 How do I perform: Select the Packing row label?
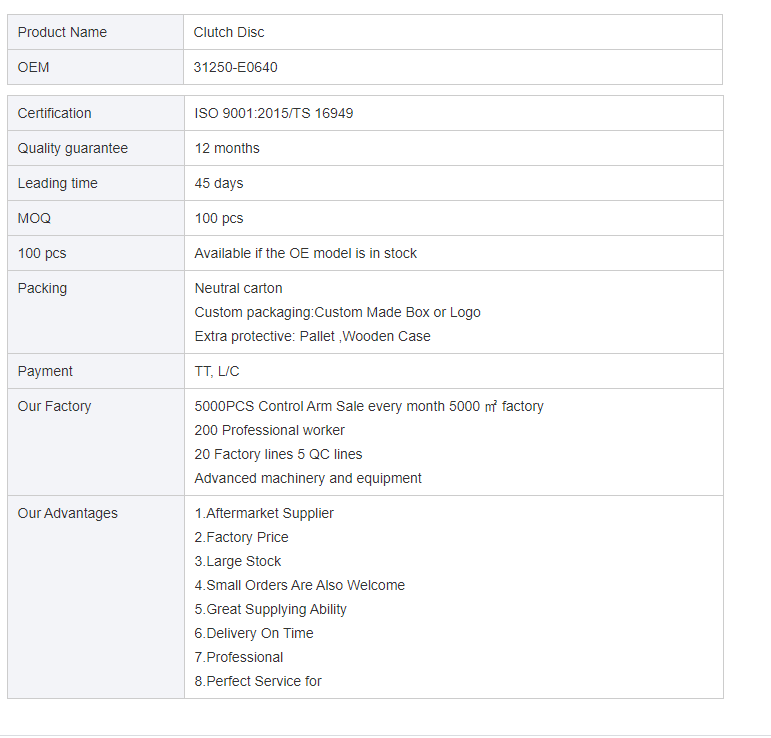click(x=96, y=312)
